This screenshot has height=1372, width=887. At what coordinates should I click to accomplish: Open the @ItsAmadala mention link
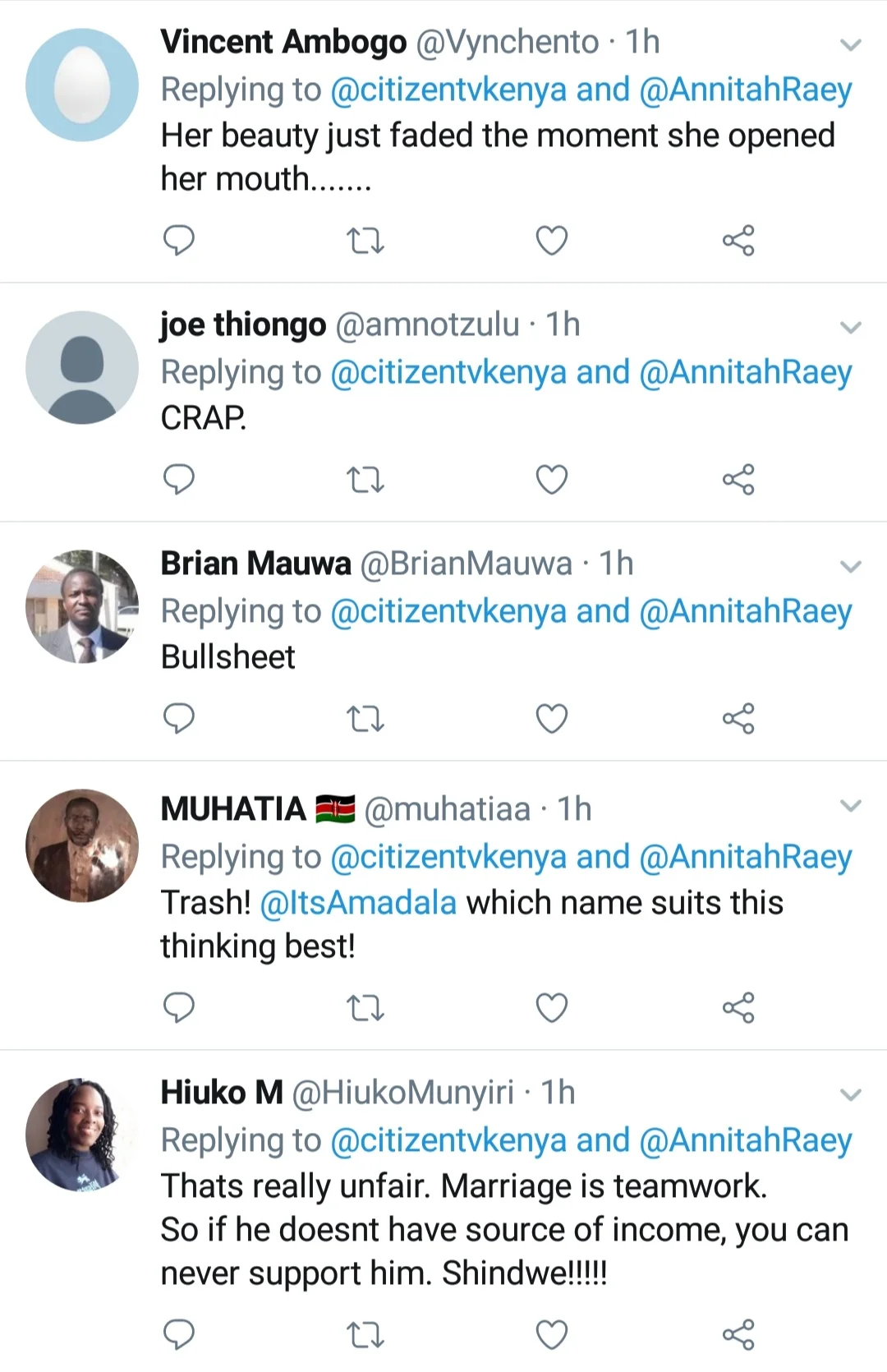click(x=358, y=903)
